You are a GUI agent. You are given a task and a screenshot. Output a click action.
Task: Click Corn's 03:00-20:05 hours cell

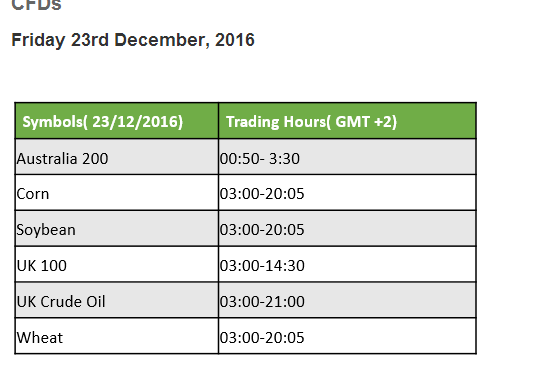coord(347,193)
